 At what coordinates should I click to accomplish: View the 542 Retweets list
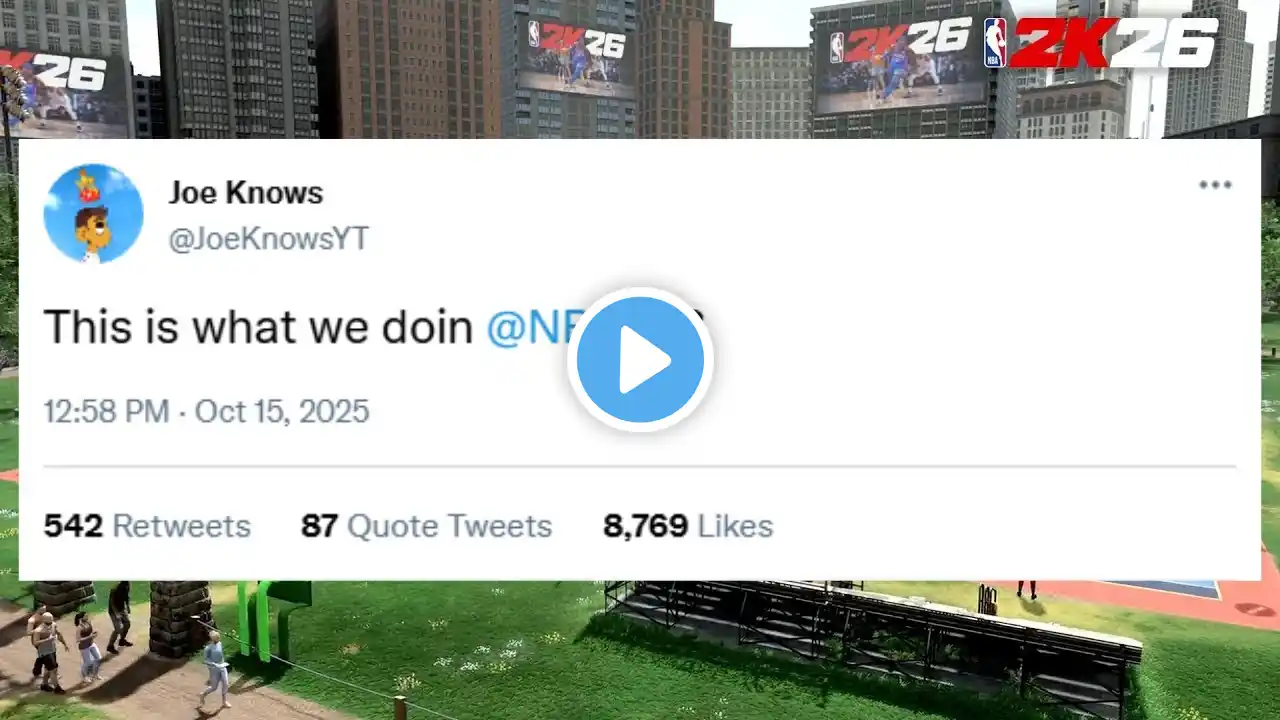(147, 526)
